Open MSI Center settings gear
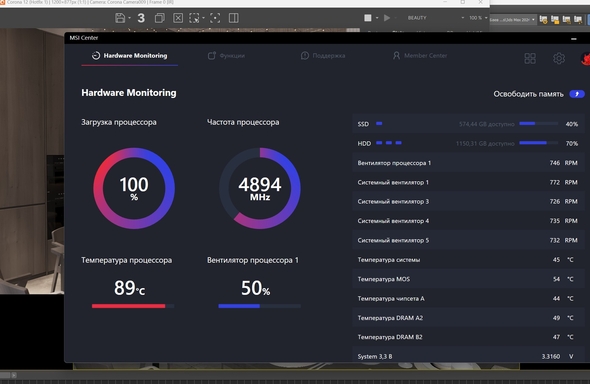The height and width of the screenshot is (384, 590). 559,58
